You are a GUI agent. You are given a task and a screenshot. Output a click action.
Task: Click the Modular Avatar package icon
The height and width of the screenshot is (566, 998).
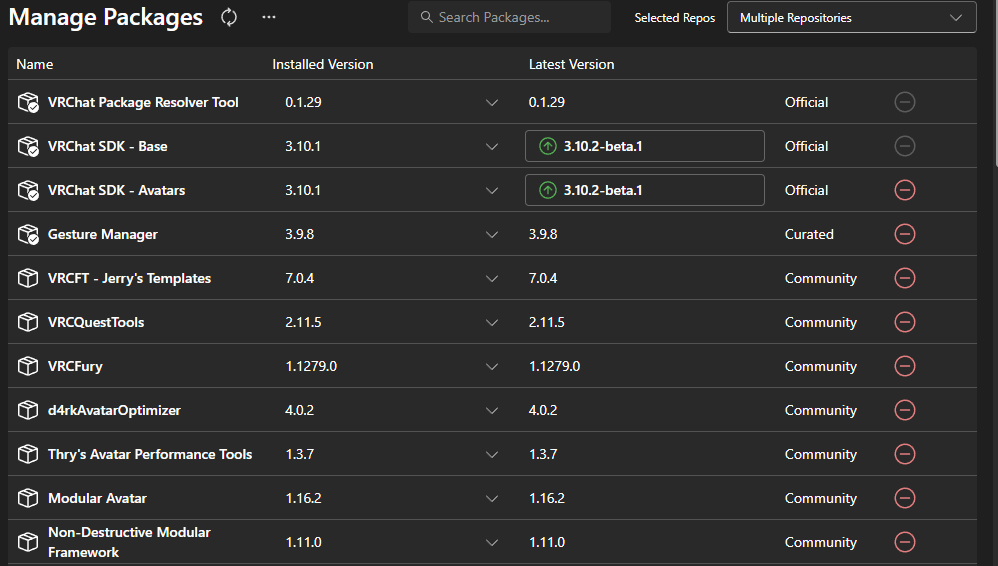[x=28, y=497]
